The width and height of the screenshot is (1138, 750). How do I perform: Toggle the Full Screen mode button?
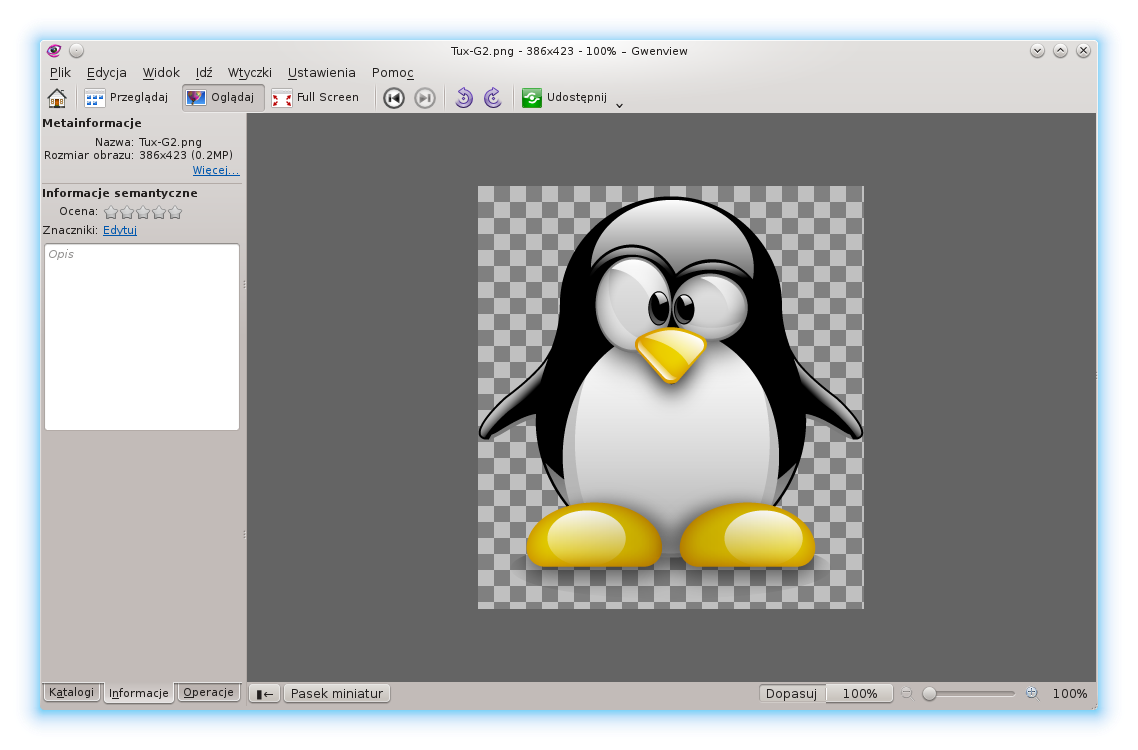point(316,98)
